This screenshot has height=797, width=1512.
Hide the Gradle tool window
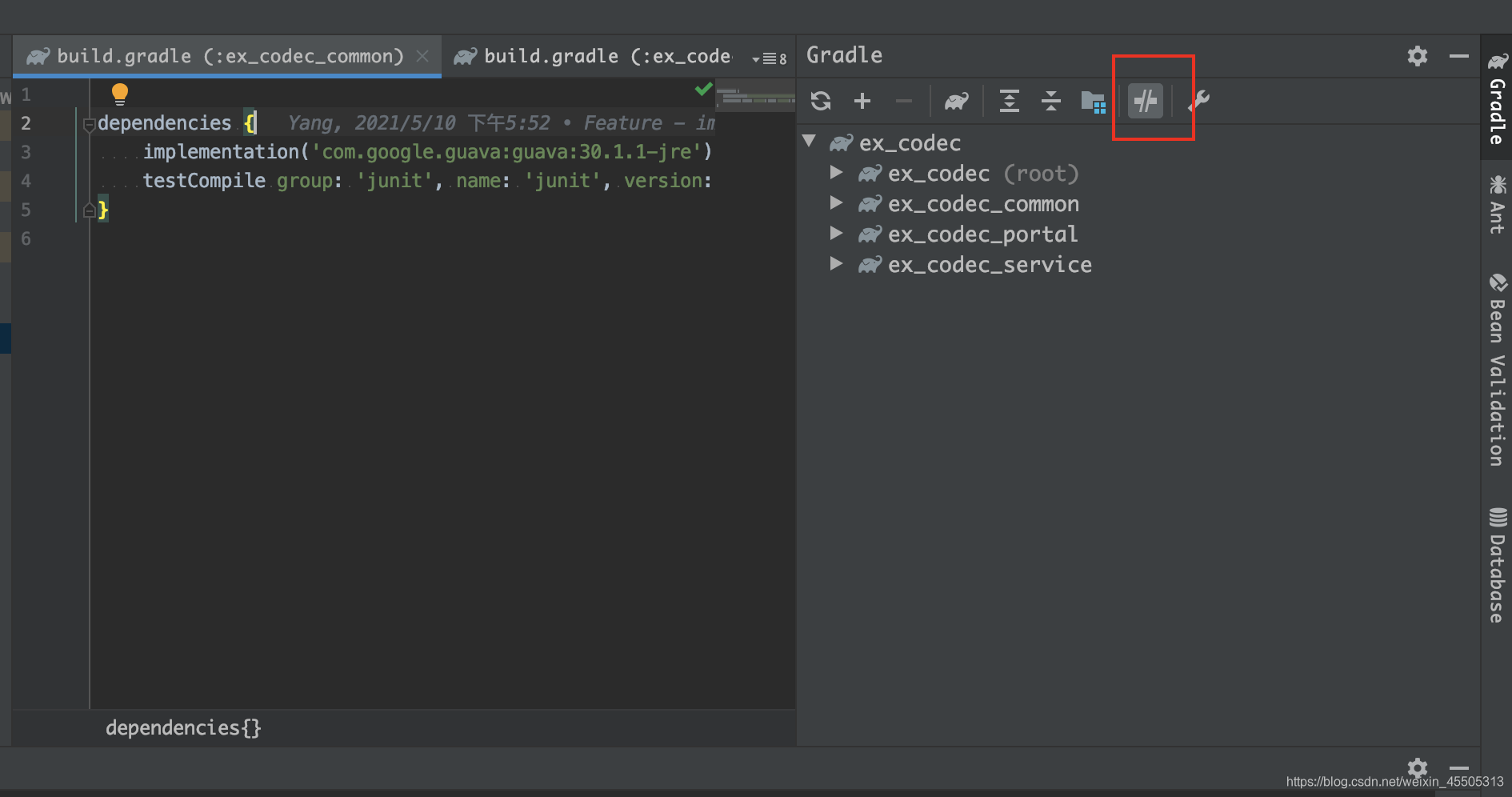(x=1459, y=56)
